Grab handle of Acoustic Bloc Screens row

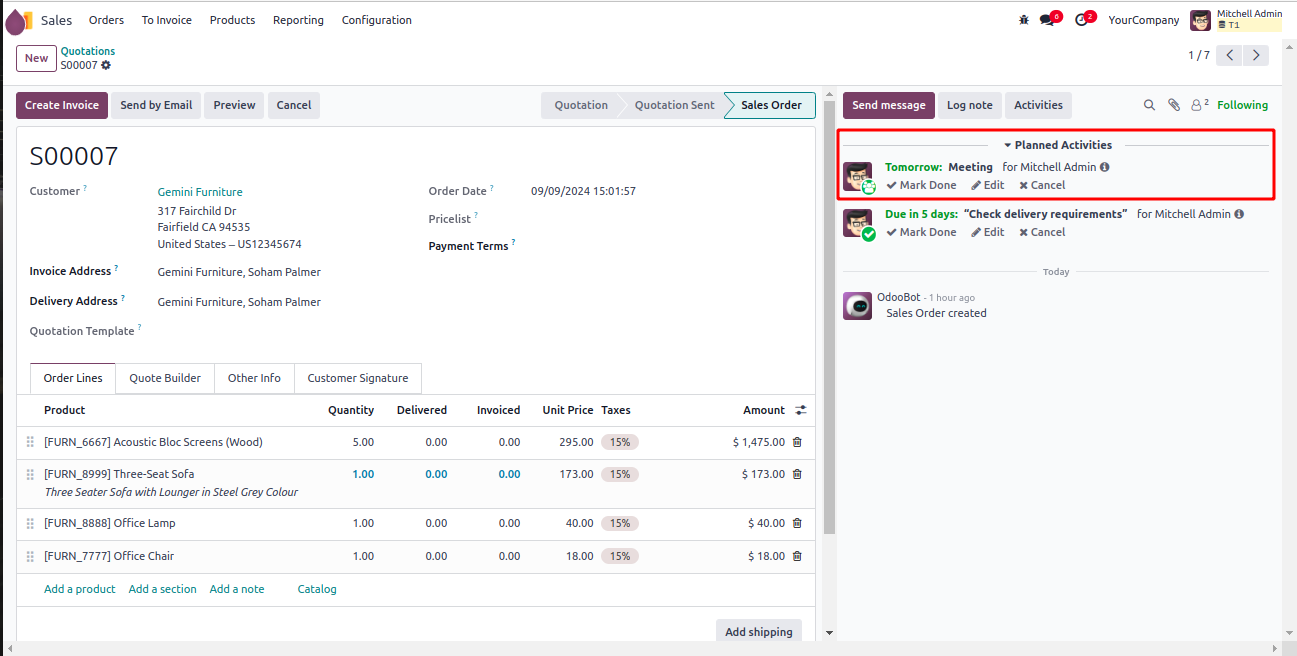tap(30, 442)
